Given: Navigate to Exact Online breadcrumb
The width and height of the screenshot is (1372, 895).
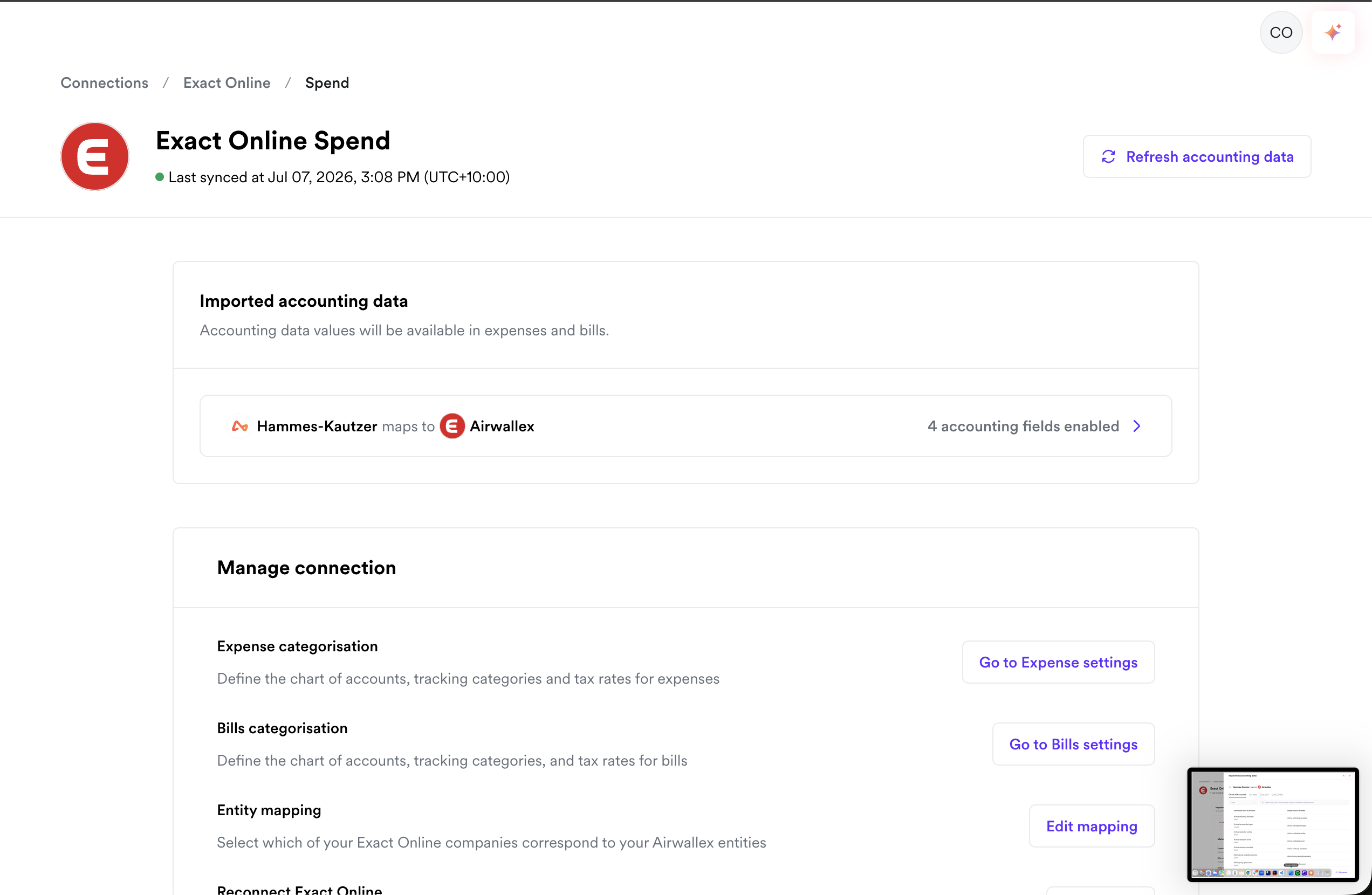Looking at the screenshot, I should coord(227,83).
